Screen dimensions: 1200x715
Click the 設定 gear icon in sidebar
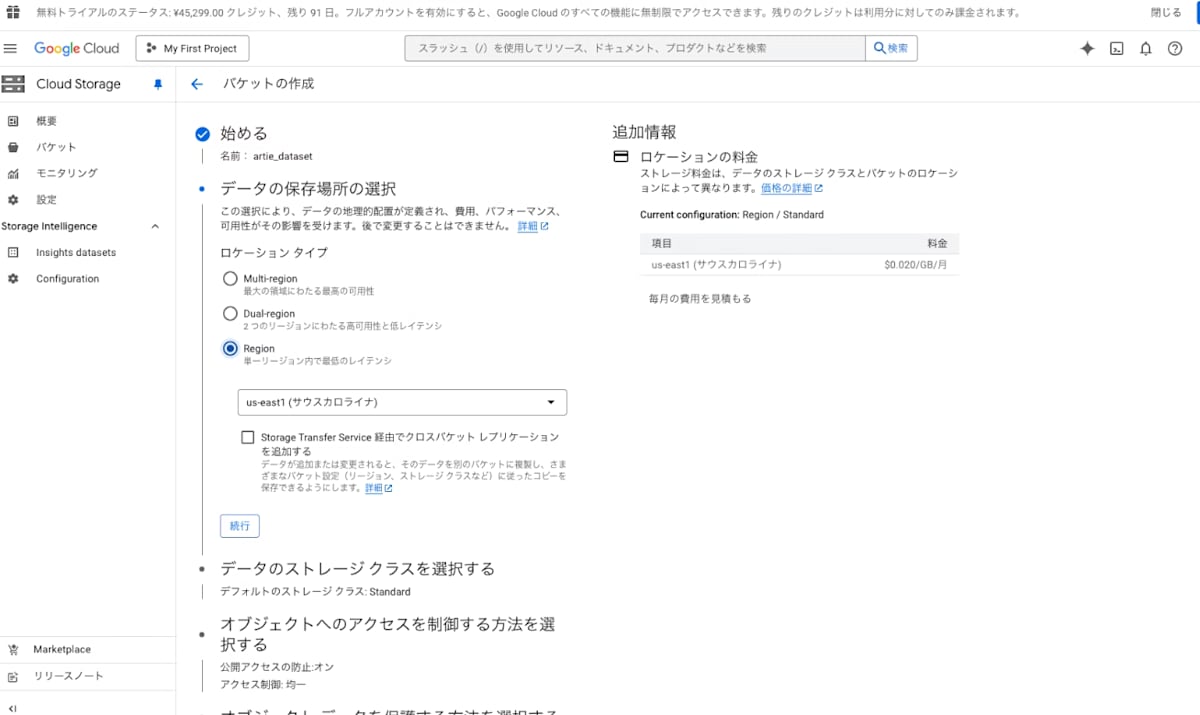(13, 200)
